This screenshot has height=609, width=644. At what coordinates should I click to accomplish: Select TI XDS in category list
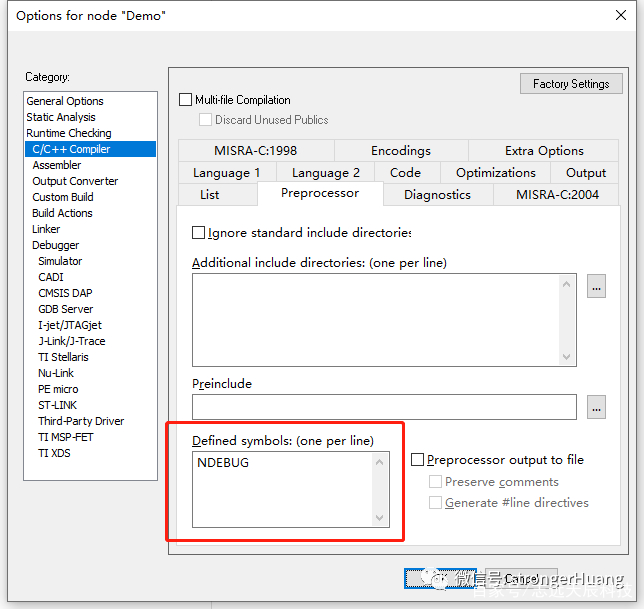(x=90, y=453)
